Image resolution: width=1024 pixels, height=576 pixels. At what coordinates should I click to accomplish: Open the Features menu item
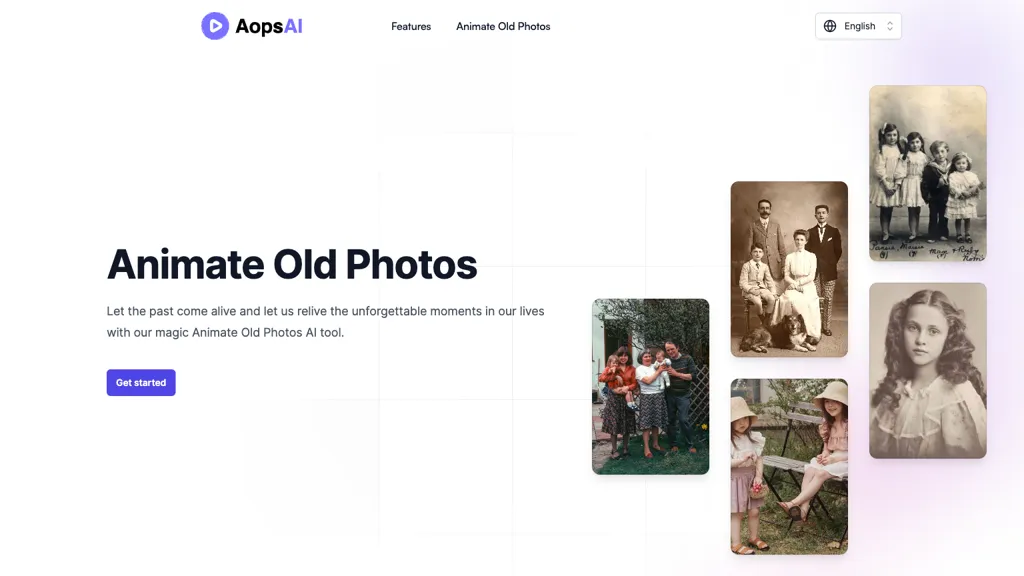[x=411, y=26]
